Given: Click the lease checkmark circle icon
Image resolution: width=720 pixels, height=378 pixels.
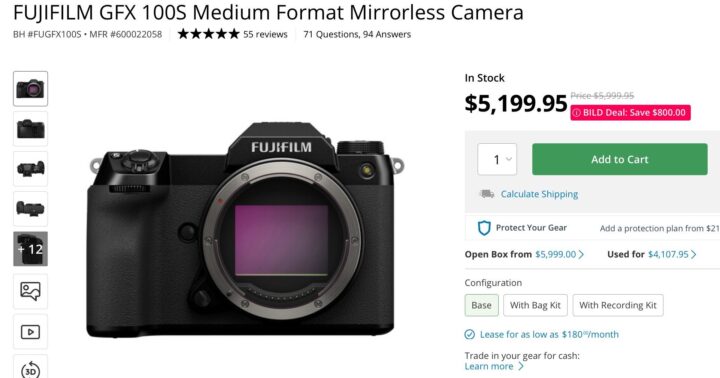Looking at the screenshot, I should click(x=469, y=334).
